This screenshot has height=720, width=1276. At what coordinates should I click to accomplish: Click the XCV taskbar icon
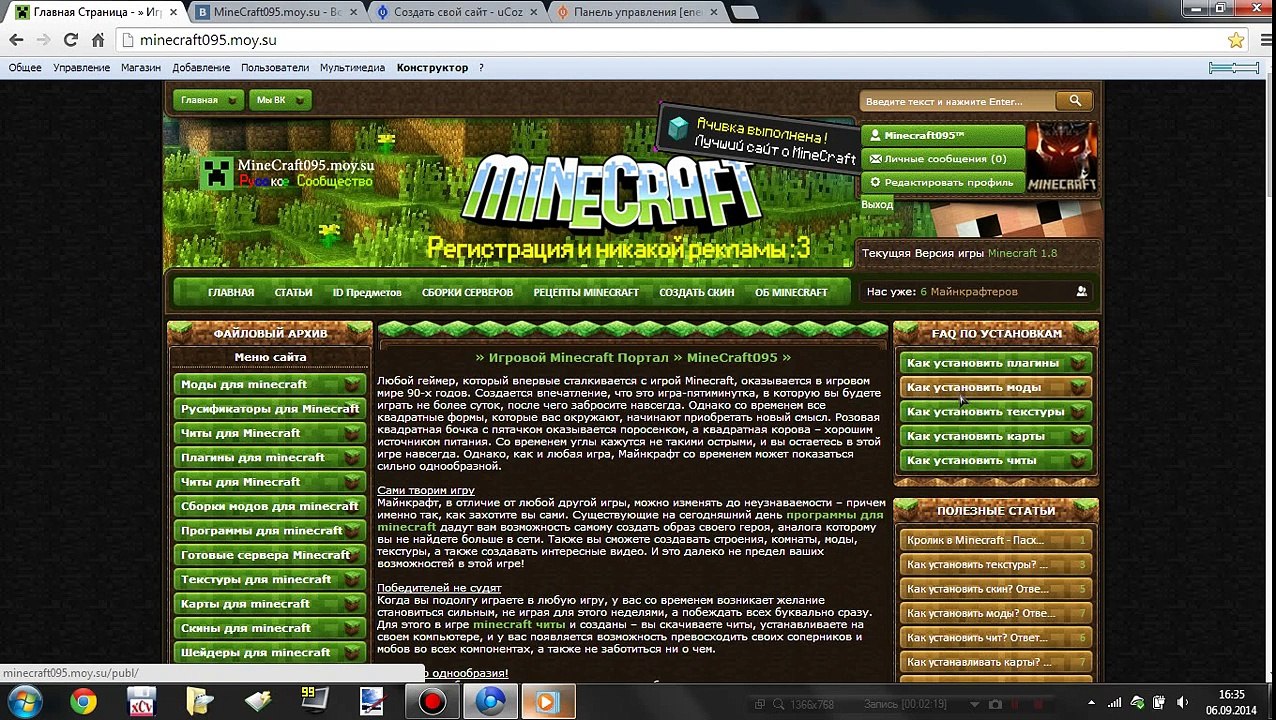[x=141, y=702]
